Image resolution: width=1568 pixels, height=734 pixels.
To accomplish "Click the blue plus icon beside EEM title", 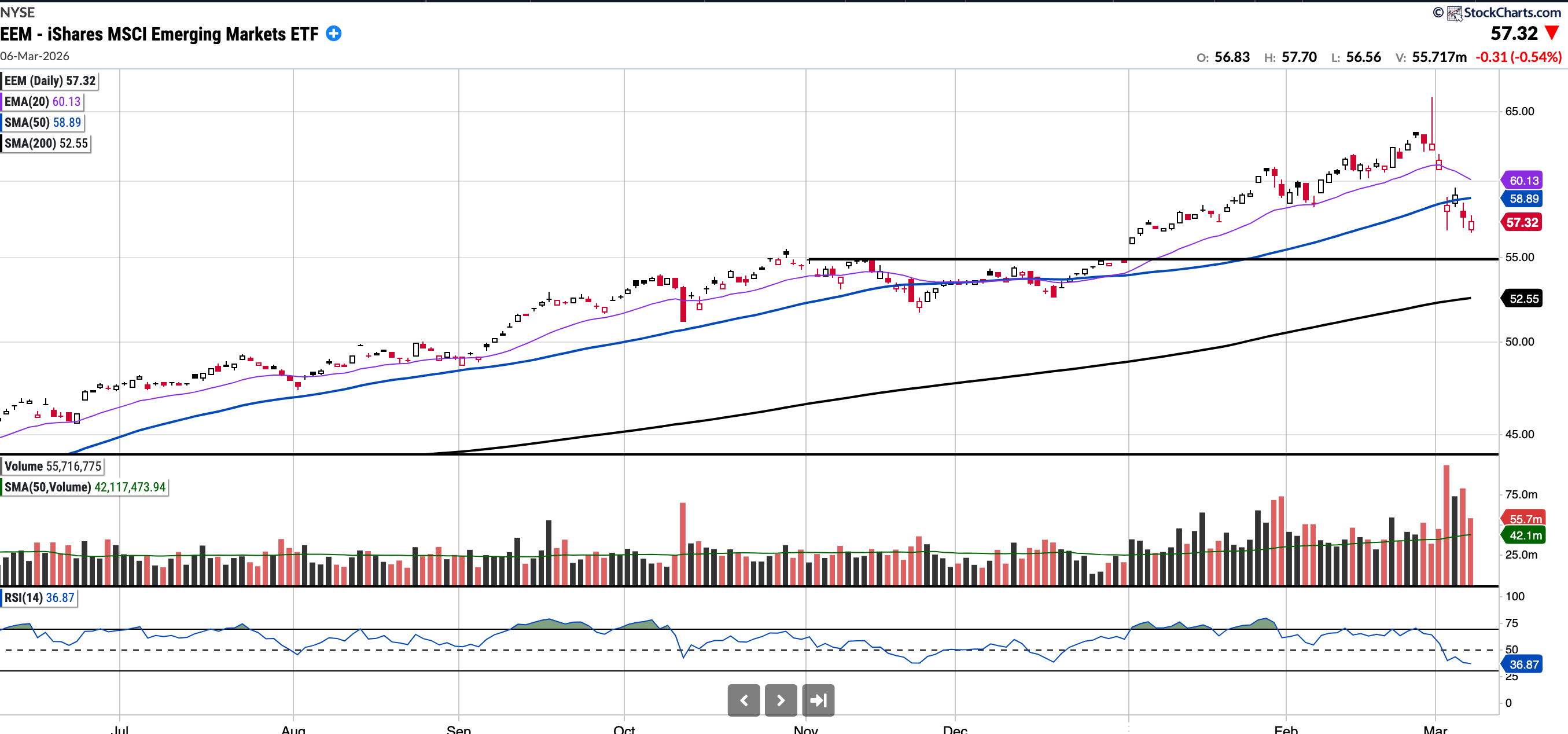I will point(334,34).
